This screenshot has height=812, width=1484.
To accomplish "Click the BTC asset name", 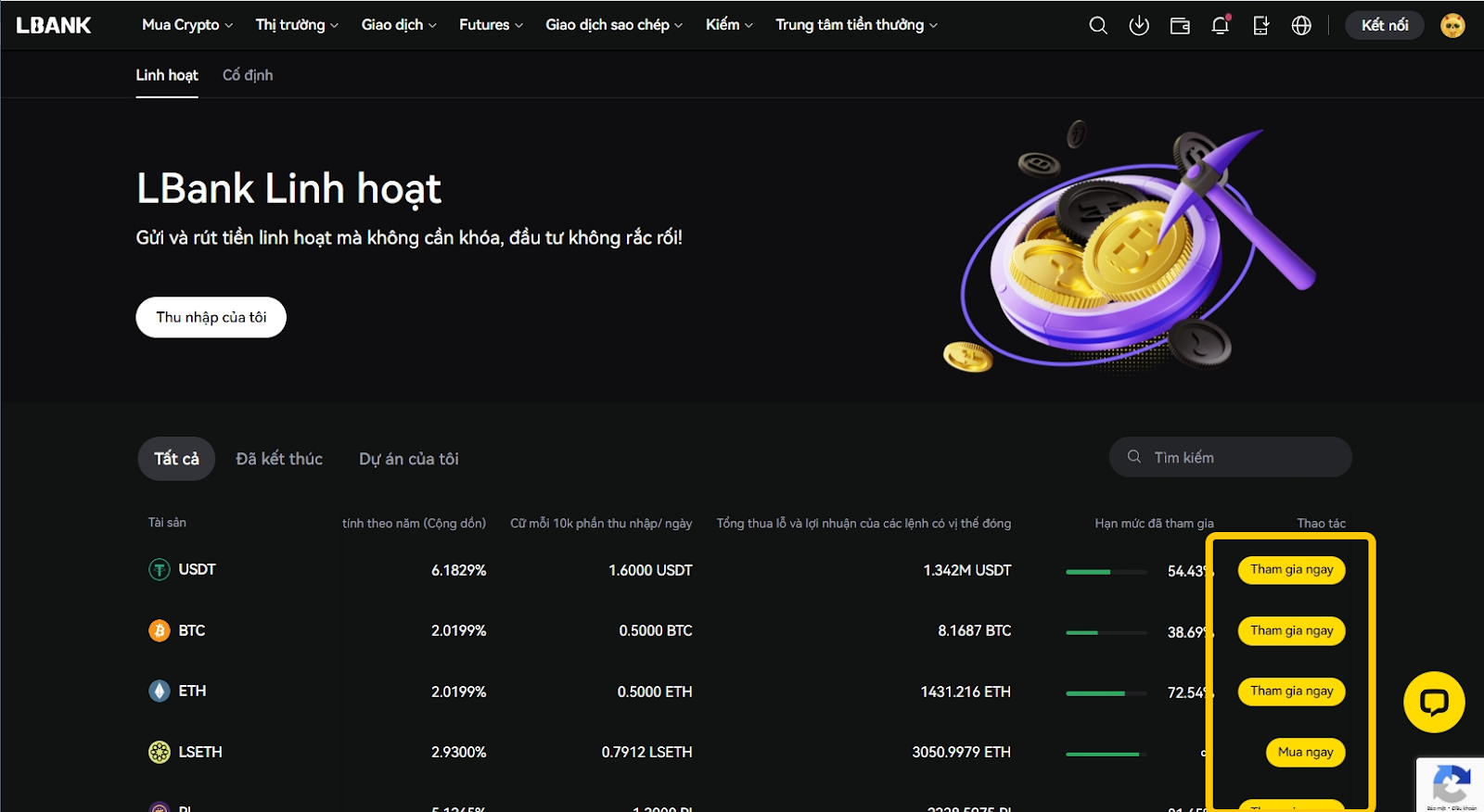I will click(x=192, y=630).
